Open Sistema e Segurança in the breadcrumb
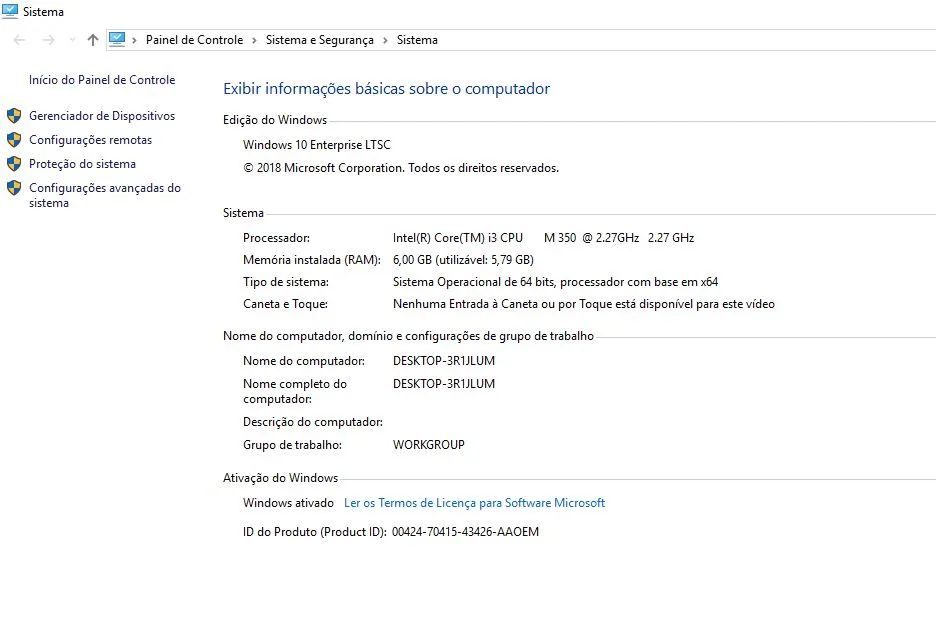This screenshot has height=640, width=936. click(319, 40)
